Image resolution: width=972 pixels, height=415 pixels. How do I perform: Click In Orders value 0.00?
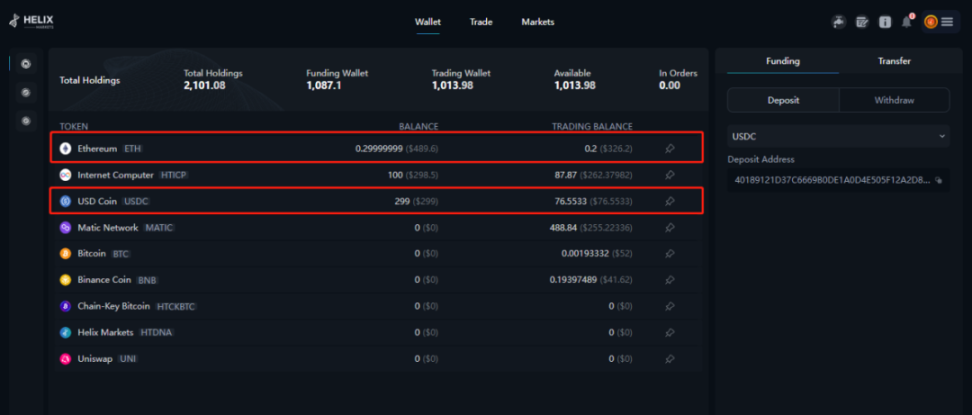(x=669, y=86)
